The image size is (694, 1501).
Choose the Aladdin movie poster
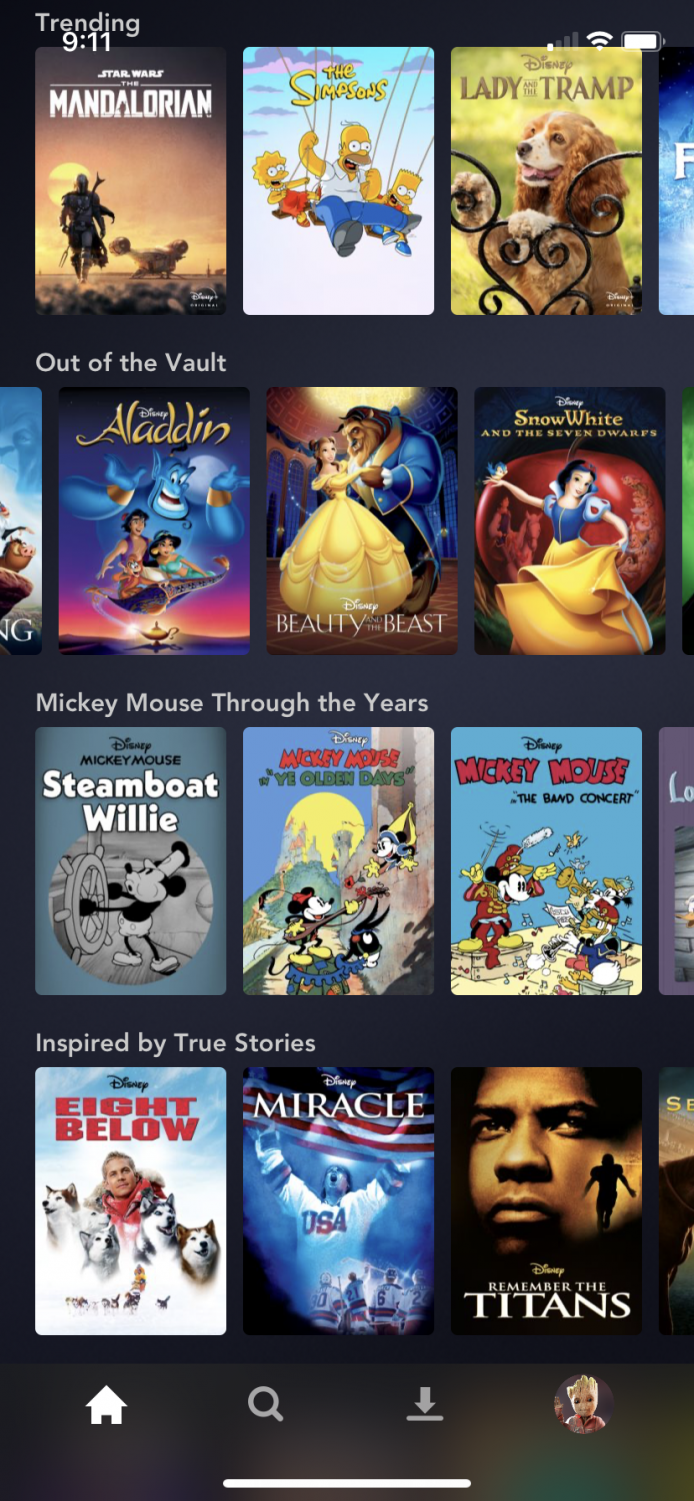[154, 521]
